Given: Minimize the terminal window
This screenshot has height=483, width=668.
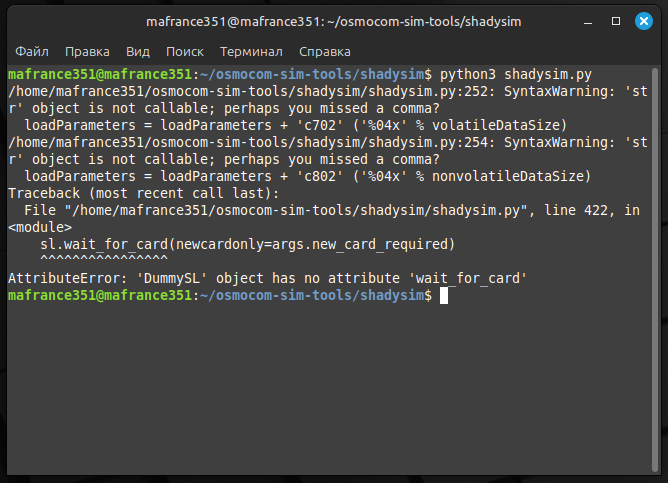Looking at the screenshot, I should tap(588, 20).
